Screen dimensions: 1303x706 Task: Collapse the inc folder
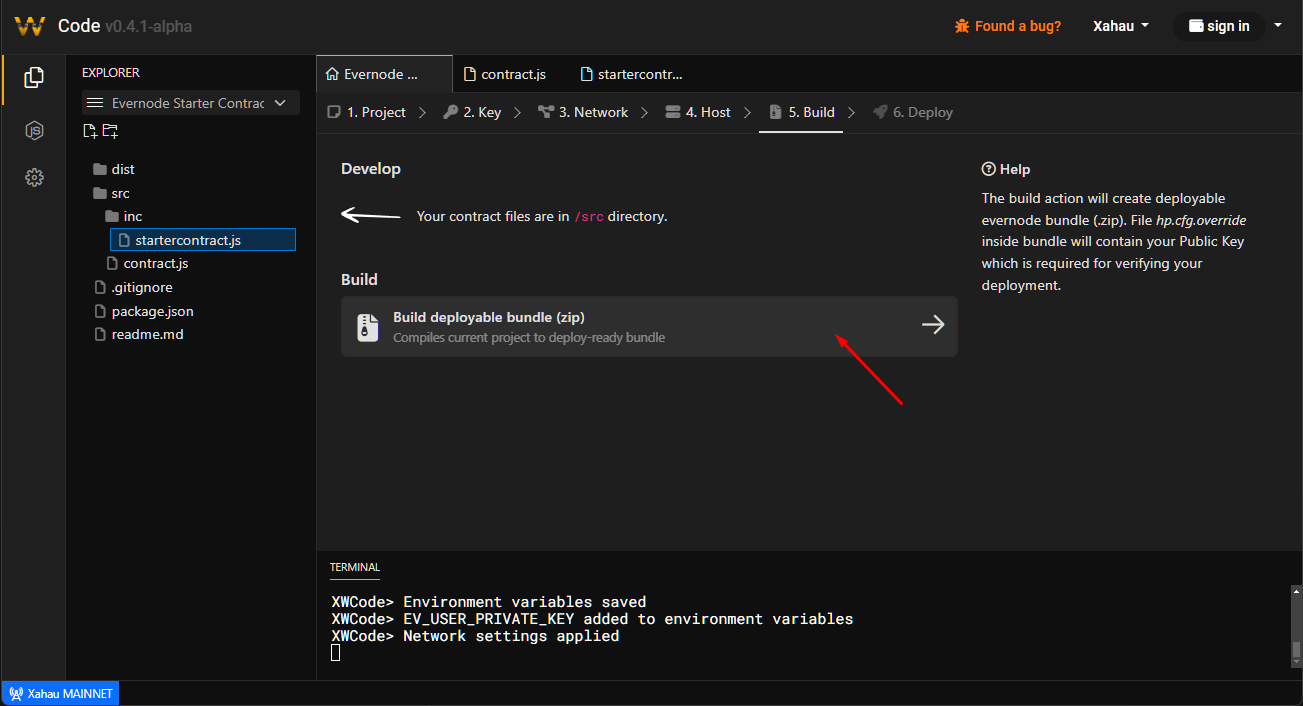124,216
